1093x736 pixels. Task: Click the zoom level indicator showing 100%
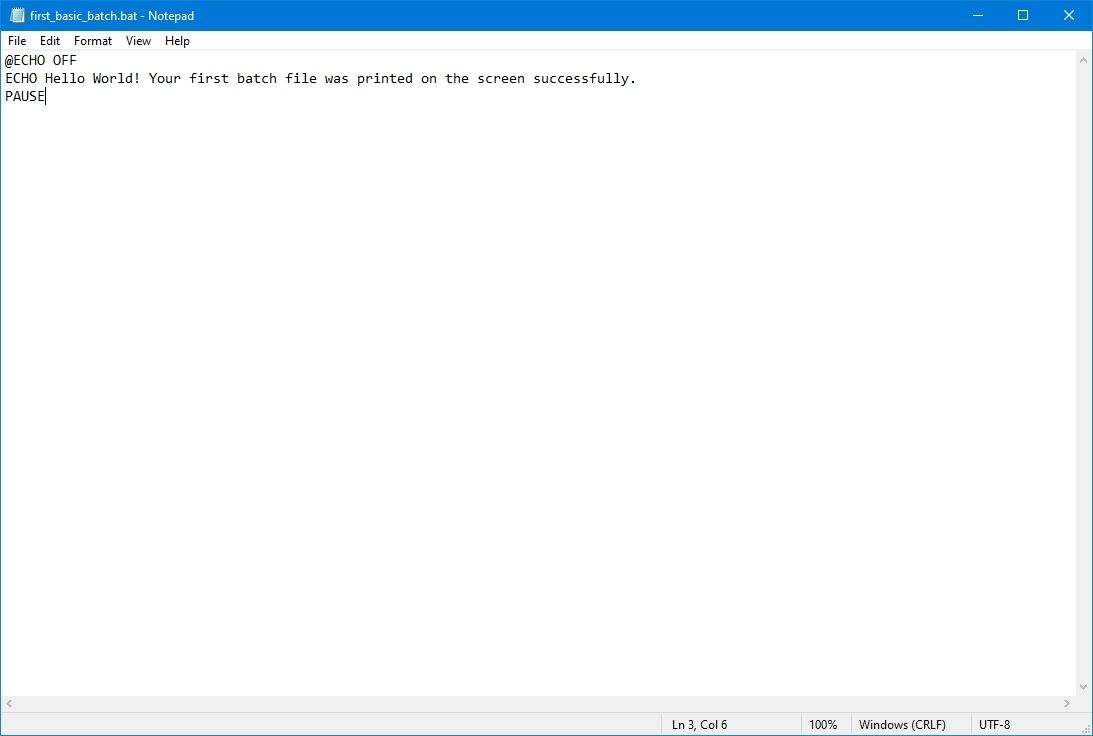point(823,724)
